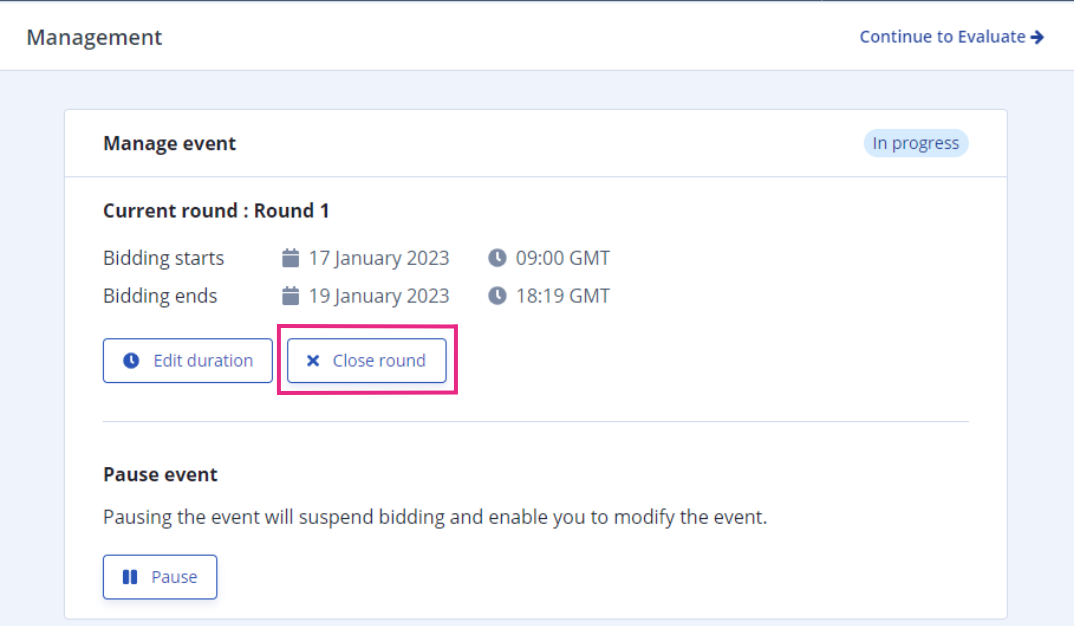Click the pause bars icon in Pause button

tap(130, 577)
